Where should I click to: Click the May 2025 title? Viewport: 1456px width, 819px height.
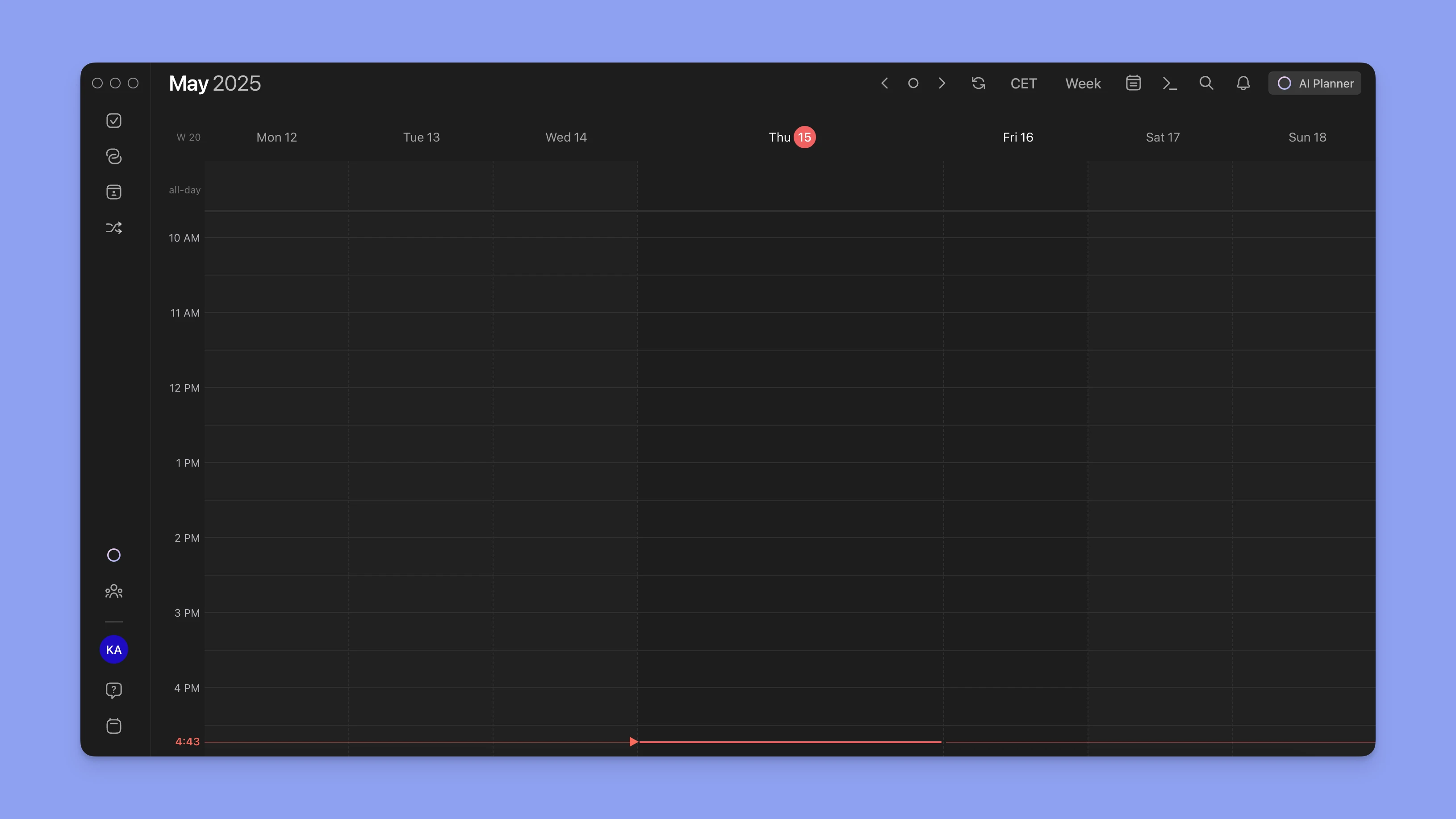(215, 83)
